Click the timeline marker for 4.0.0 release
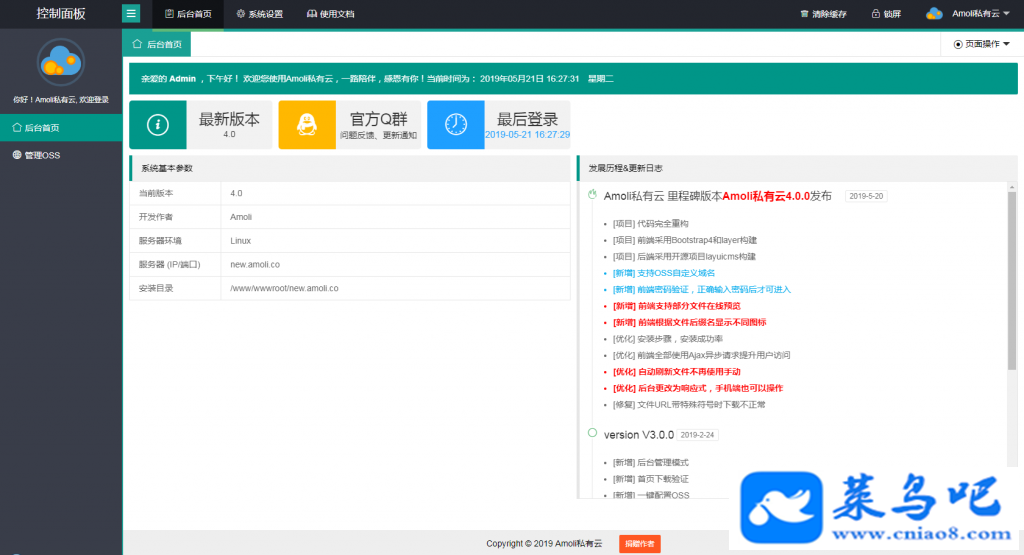 [x=592, y=195]
